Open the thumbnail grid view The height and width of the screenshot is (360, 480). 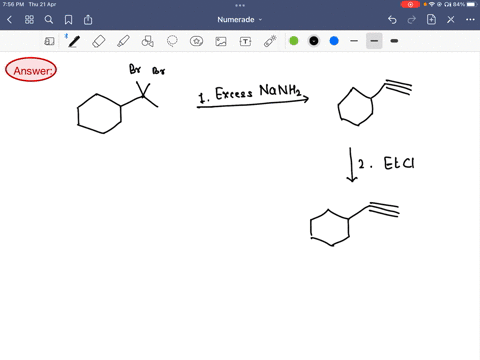pos(29,20)
